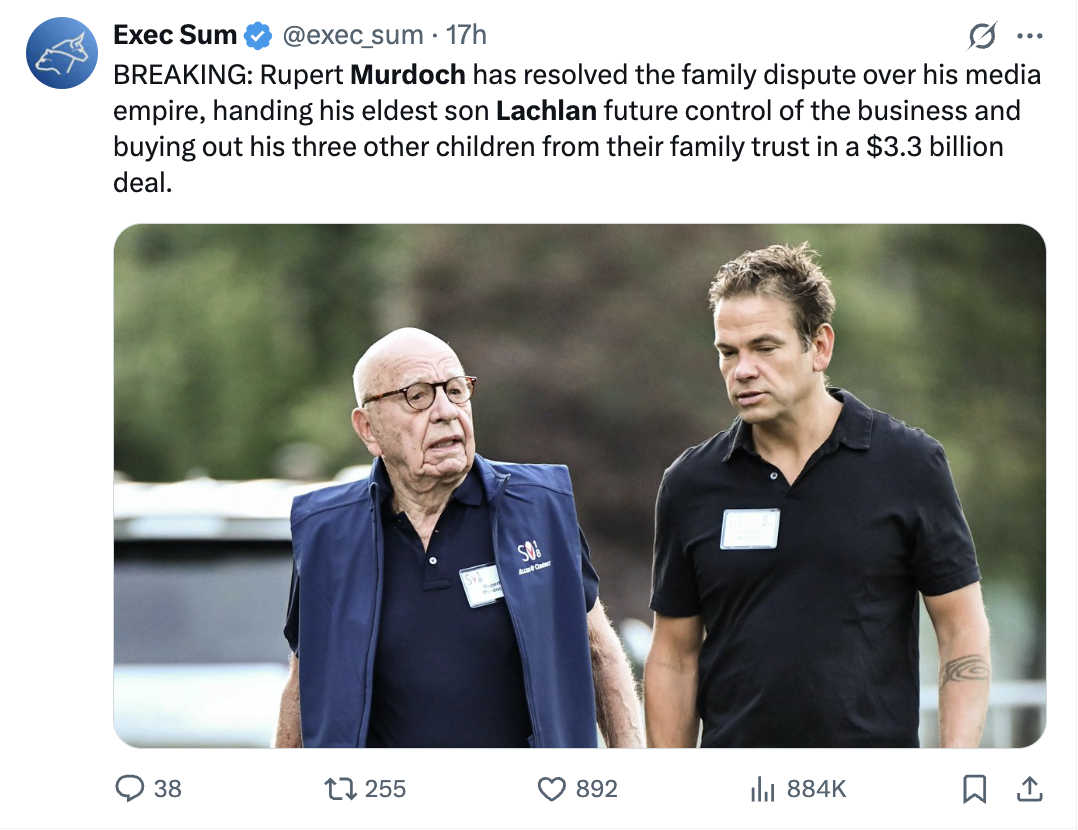
Task: Open the repost arrows menu
Action: 340,789
